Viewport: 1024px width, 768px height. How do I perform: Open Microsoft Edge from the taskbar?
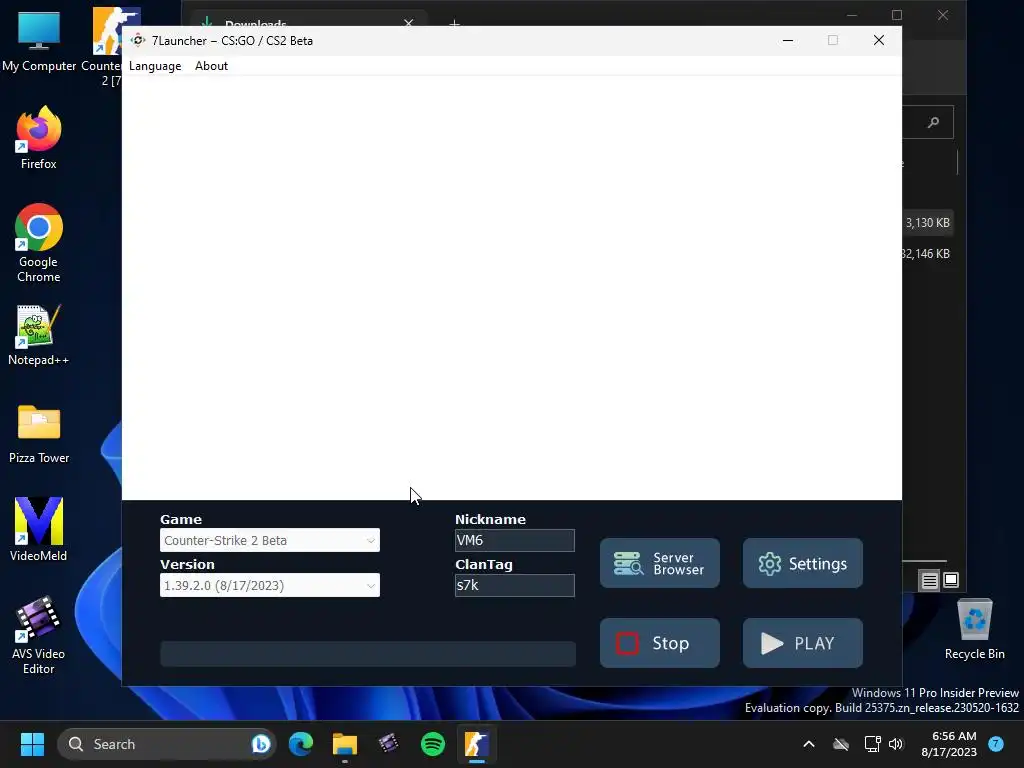(x=301, y=744)
